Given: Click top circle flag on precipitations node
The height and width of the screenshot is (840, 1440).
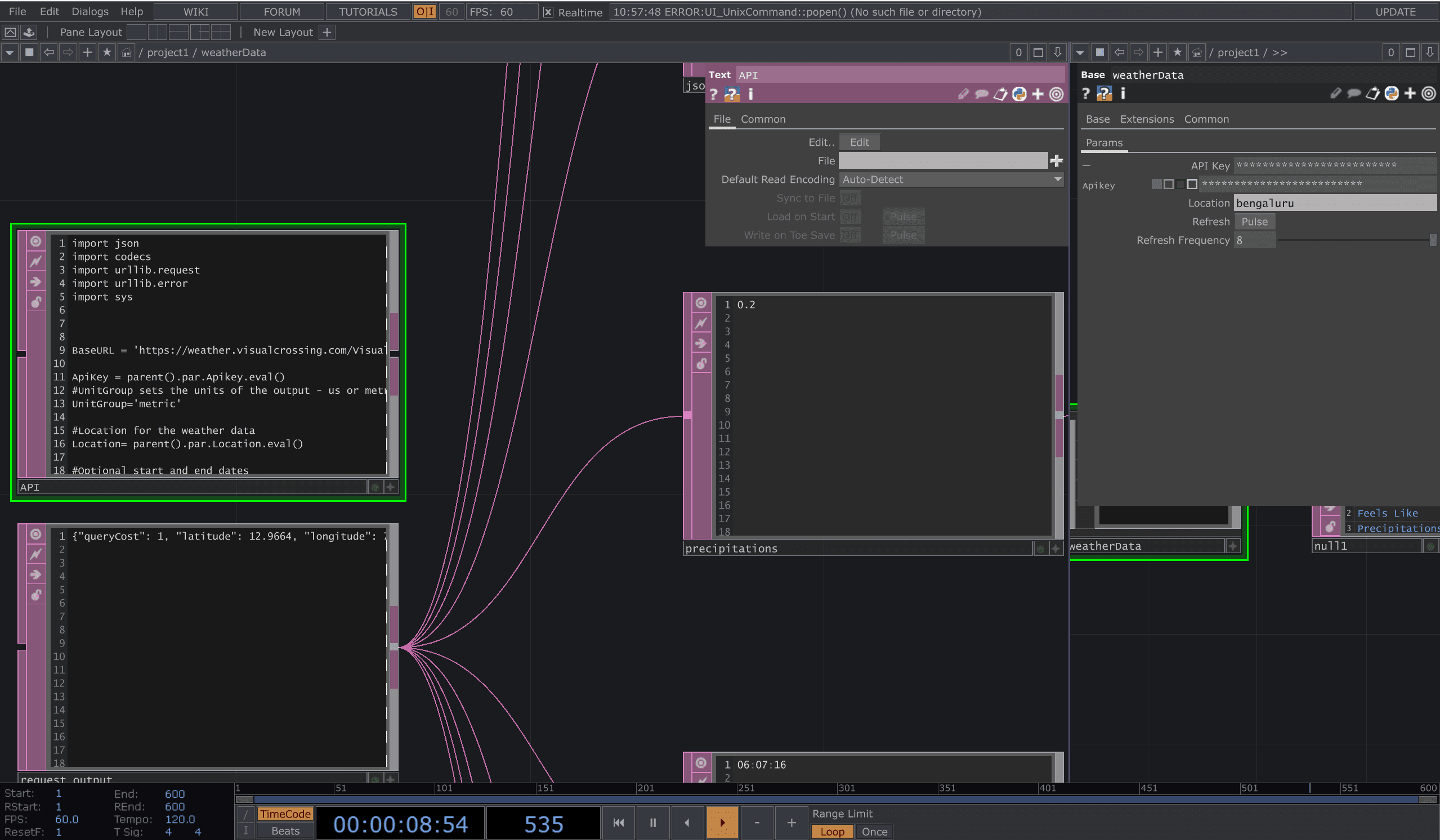Looking at the screenshot, I should (701, 303).
